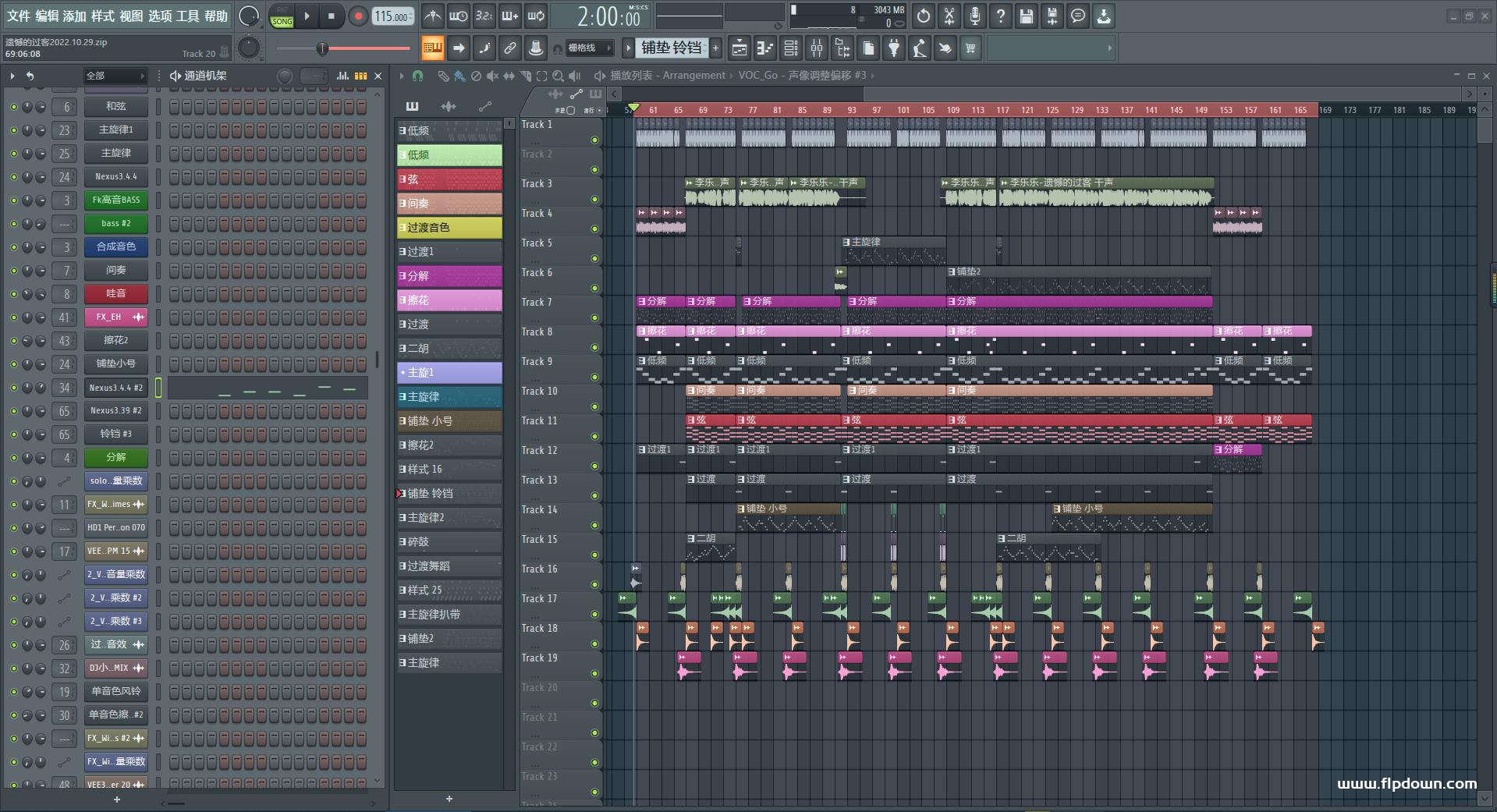Open project info speech bubble icon
This screenshot has width=1497, height=812.
[x=1078, y=16]
